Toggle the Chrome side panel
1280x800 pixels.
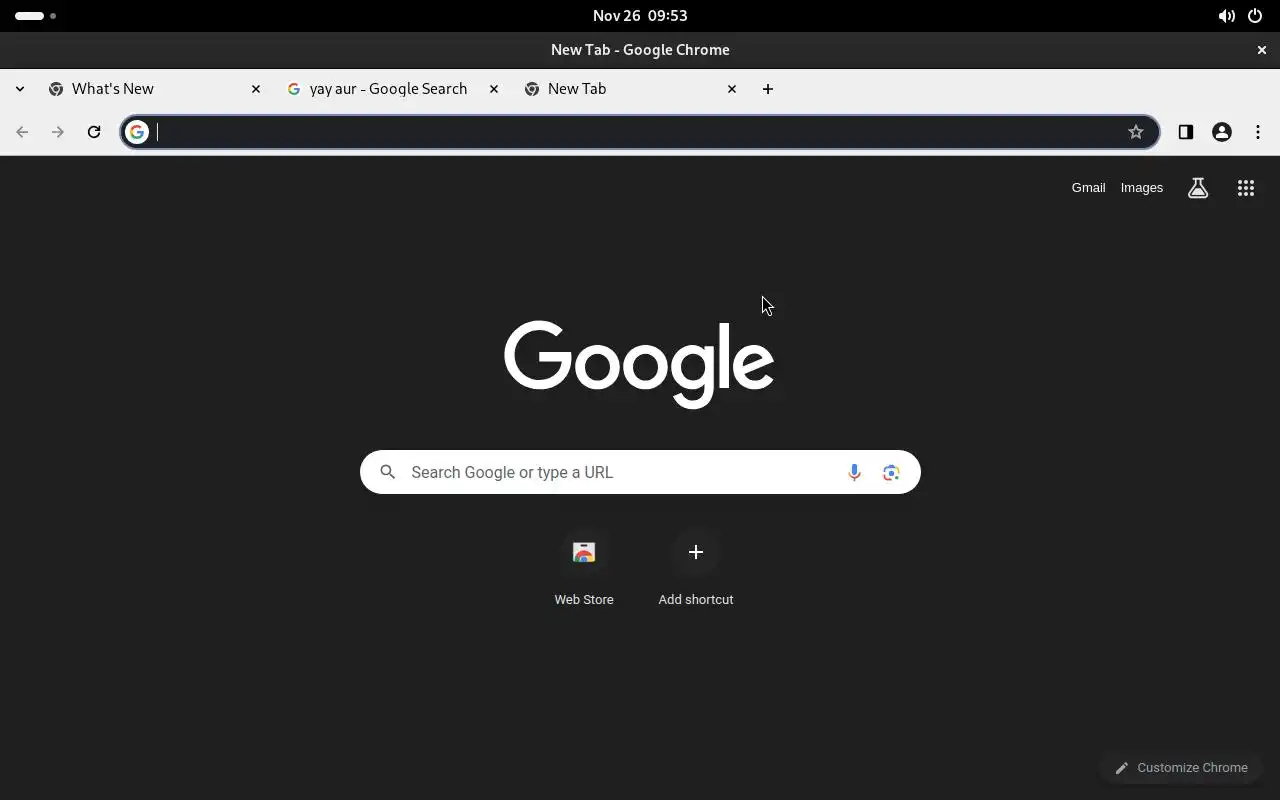tap(1186, 132)
